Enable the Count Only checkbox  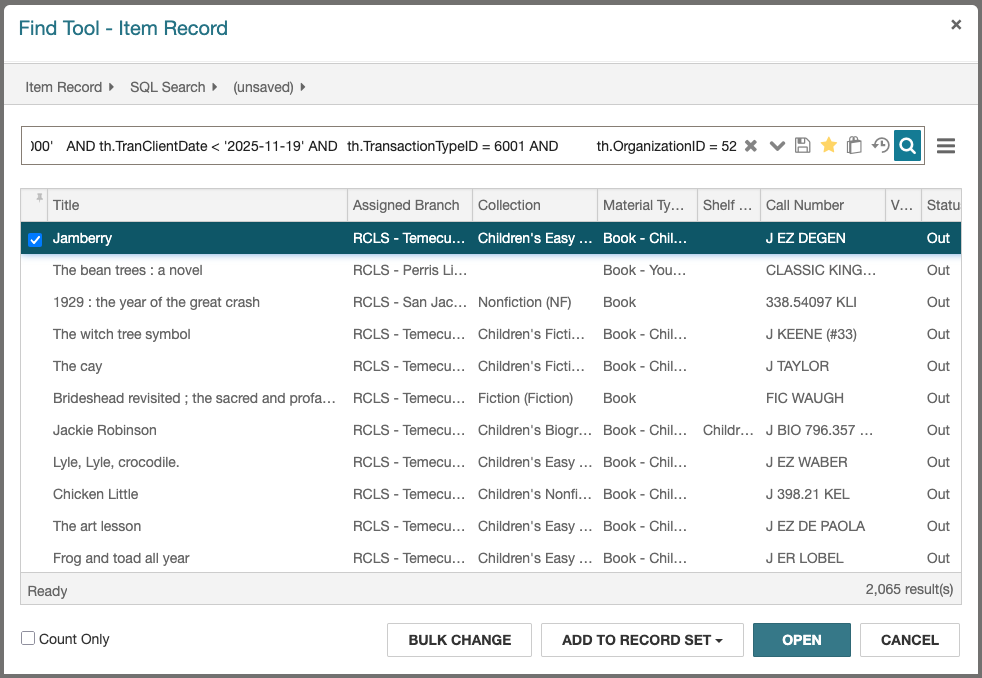tap(27, 638)
